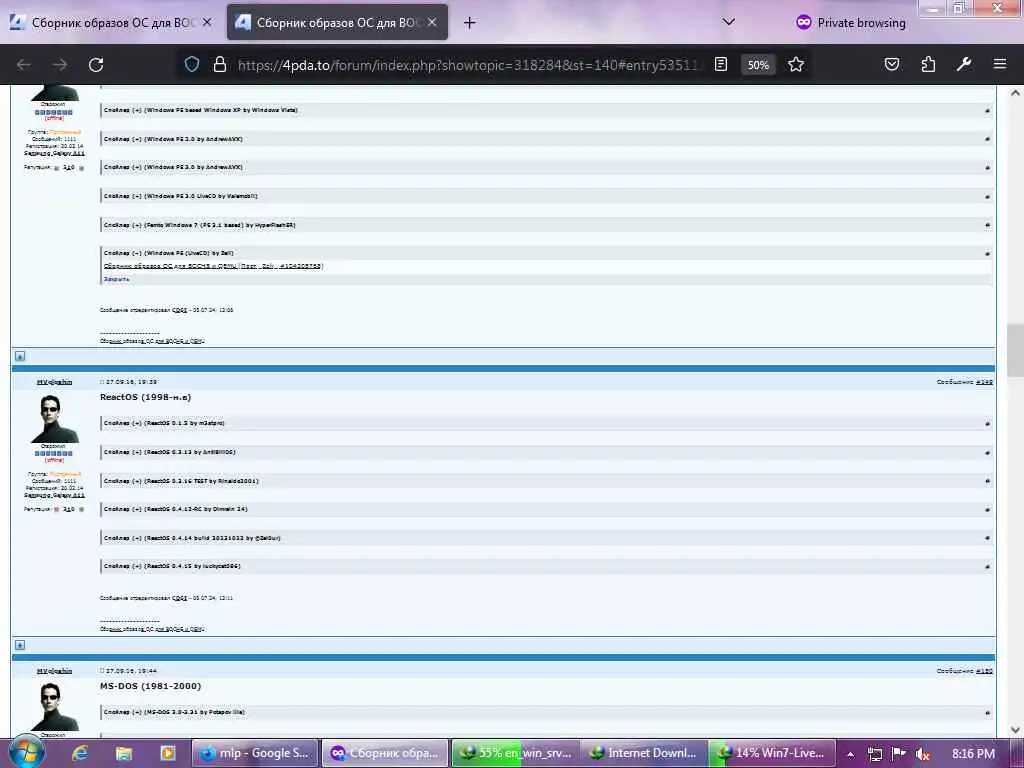Reset the 50% zoom level badge
Viewport: 1024px width, 768px height.
click(x=758, y=65)
